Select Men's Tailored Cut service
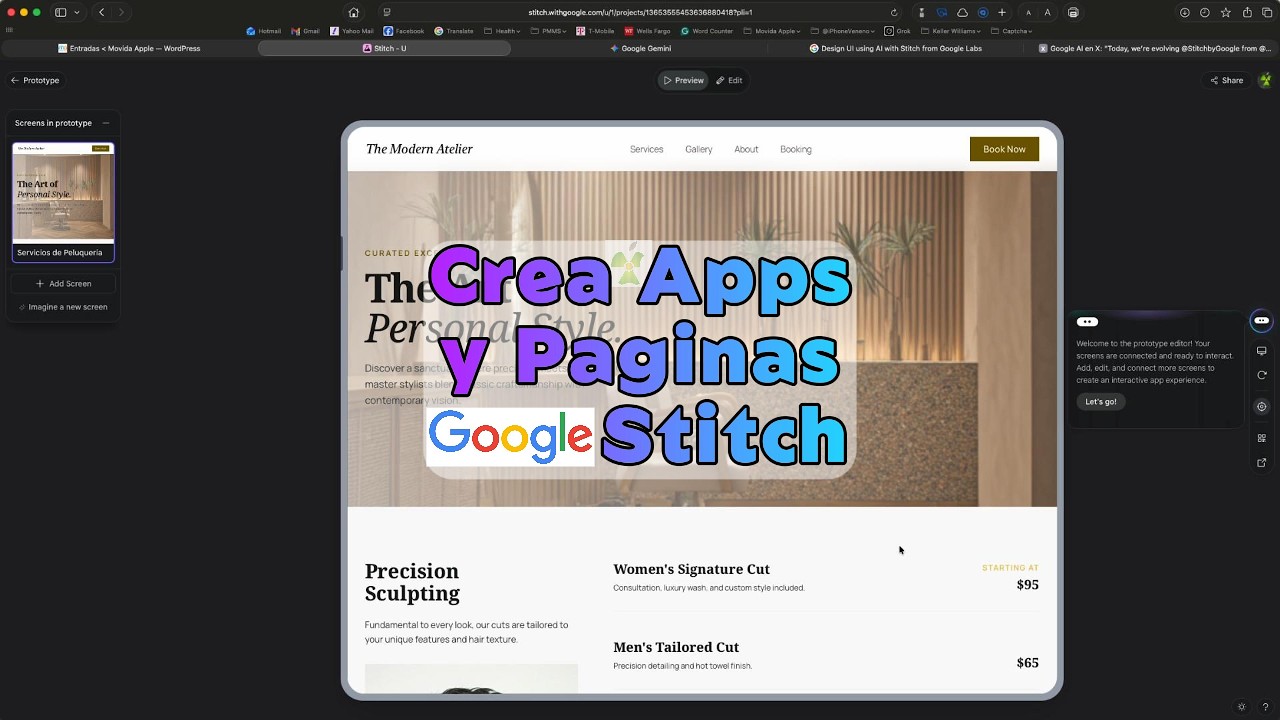The image size is (1280, 720). 676,647
